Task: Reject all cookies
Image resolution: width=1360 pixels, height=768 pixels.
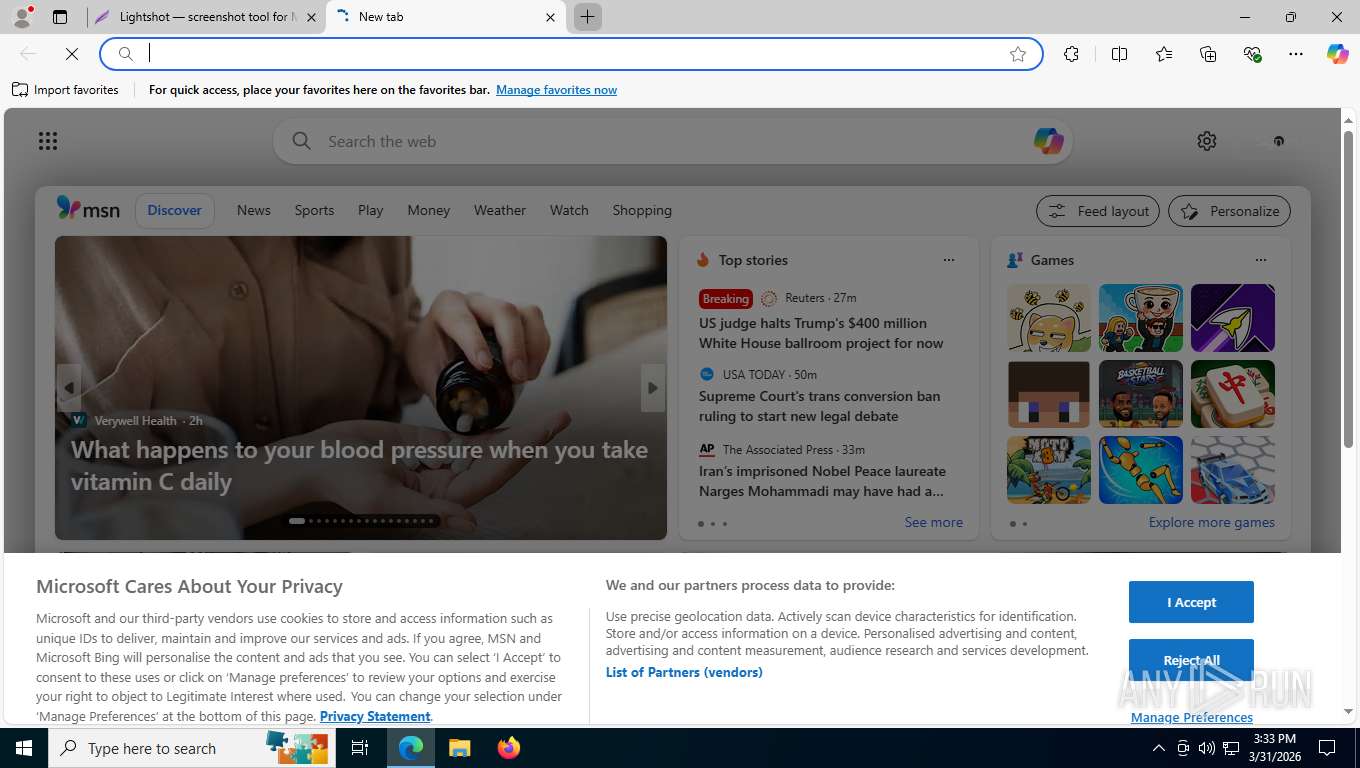Action: point(1191,660)
